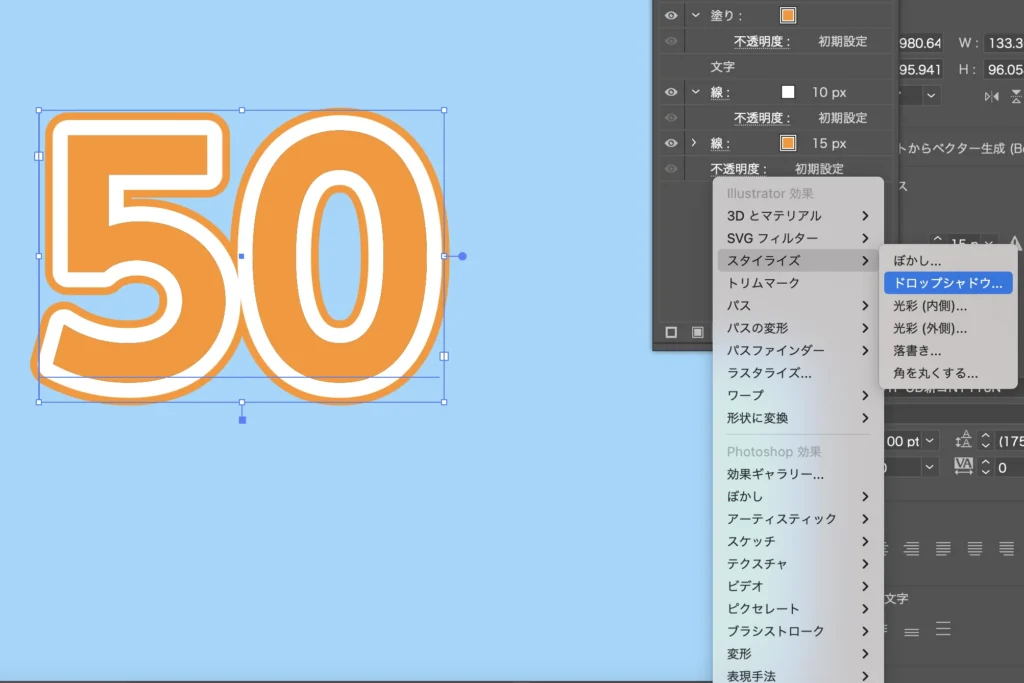Click 効果ギャラリー... menu entry
1024x683 pixels.
775,474
